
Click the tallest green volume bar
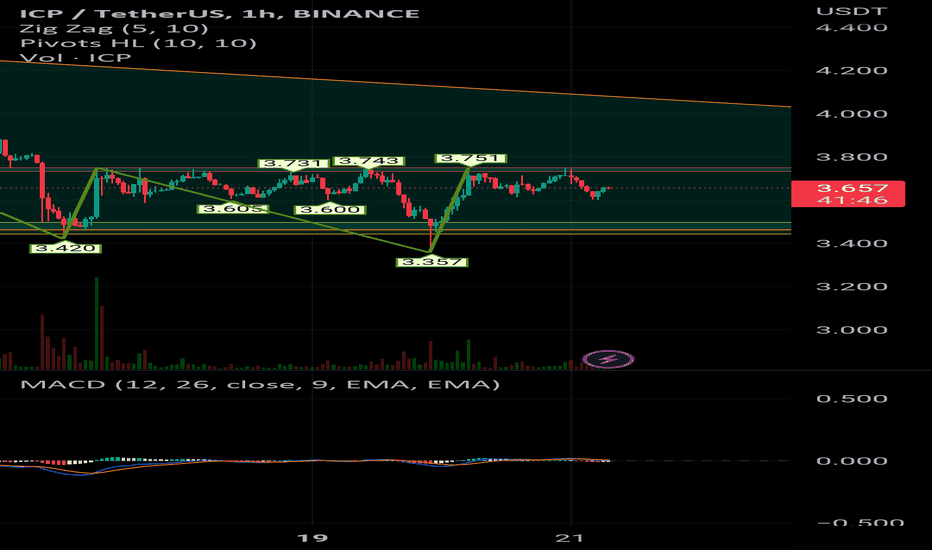click(96, 323)
